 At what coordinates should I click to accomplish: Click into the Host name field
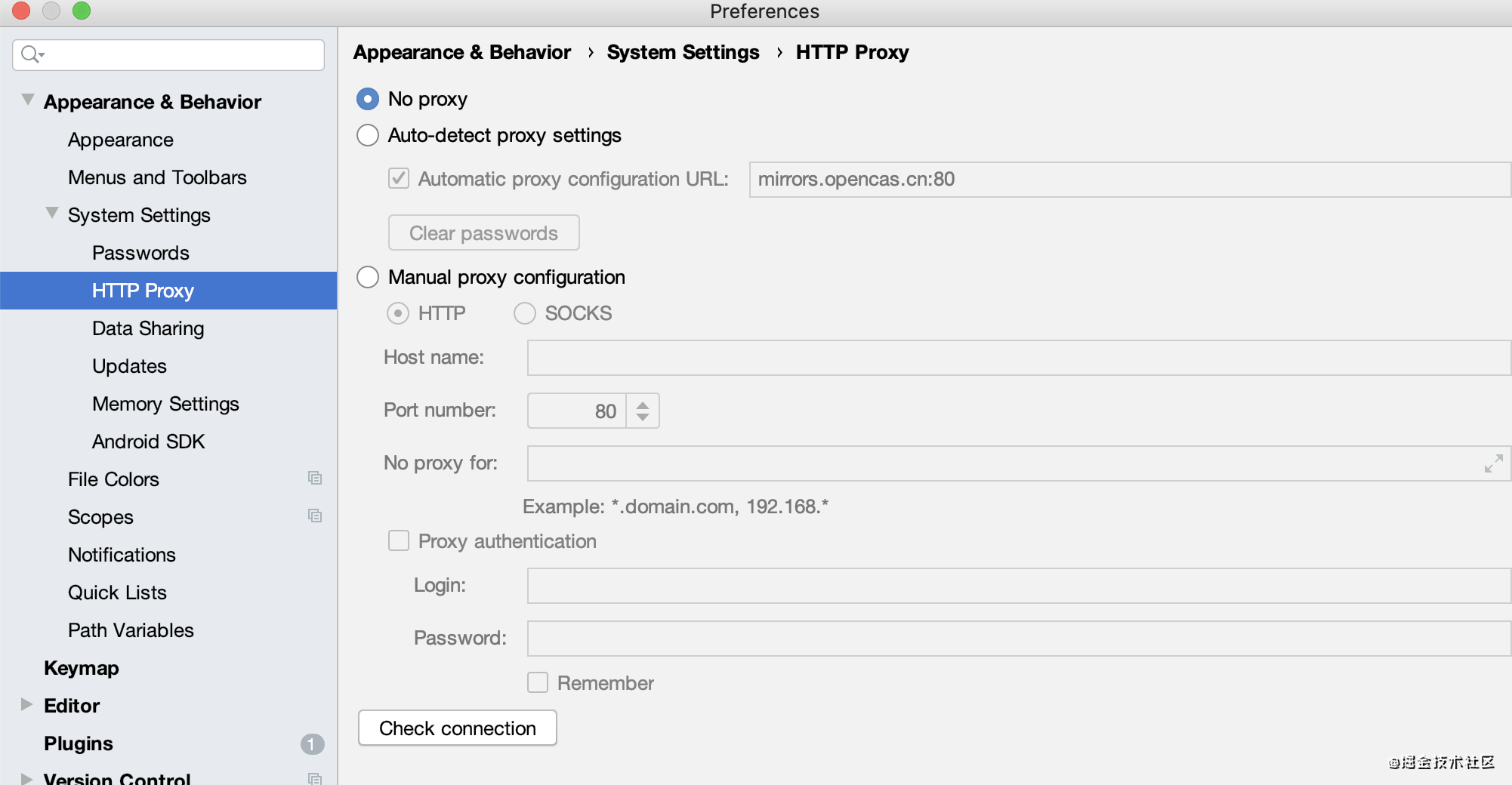click(1018, 358)
